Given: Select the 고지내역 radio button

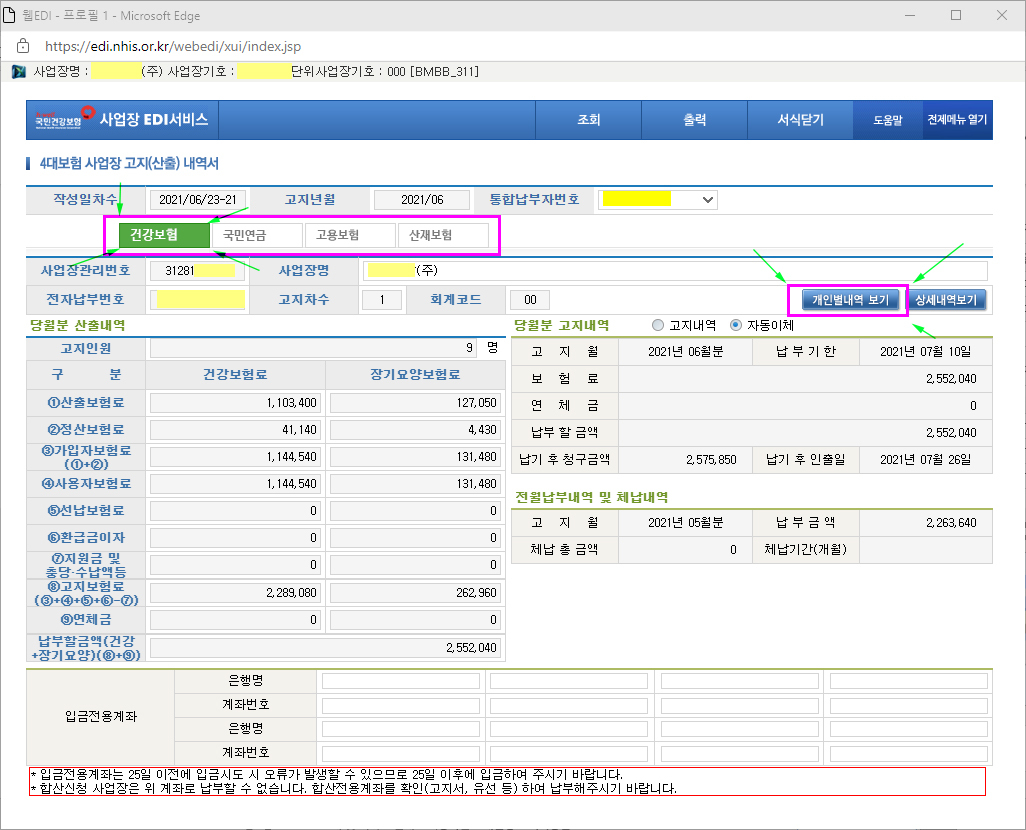Looking at the screenshot, I should (657, 325).
